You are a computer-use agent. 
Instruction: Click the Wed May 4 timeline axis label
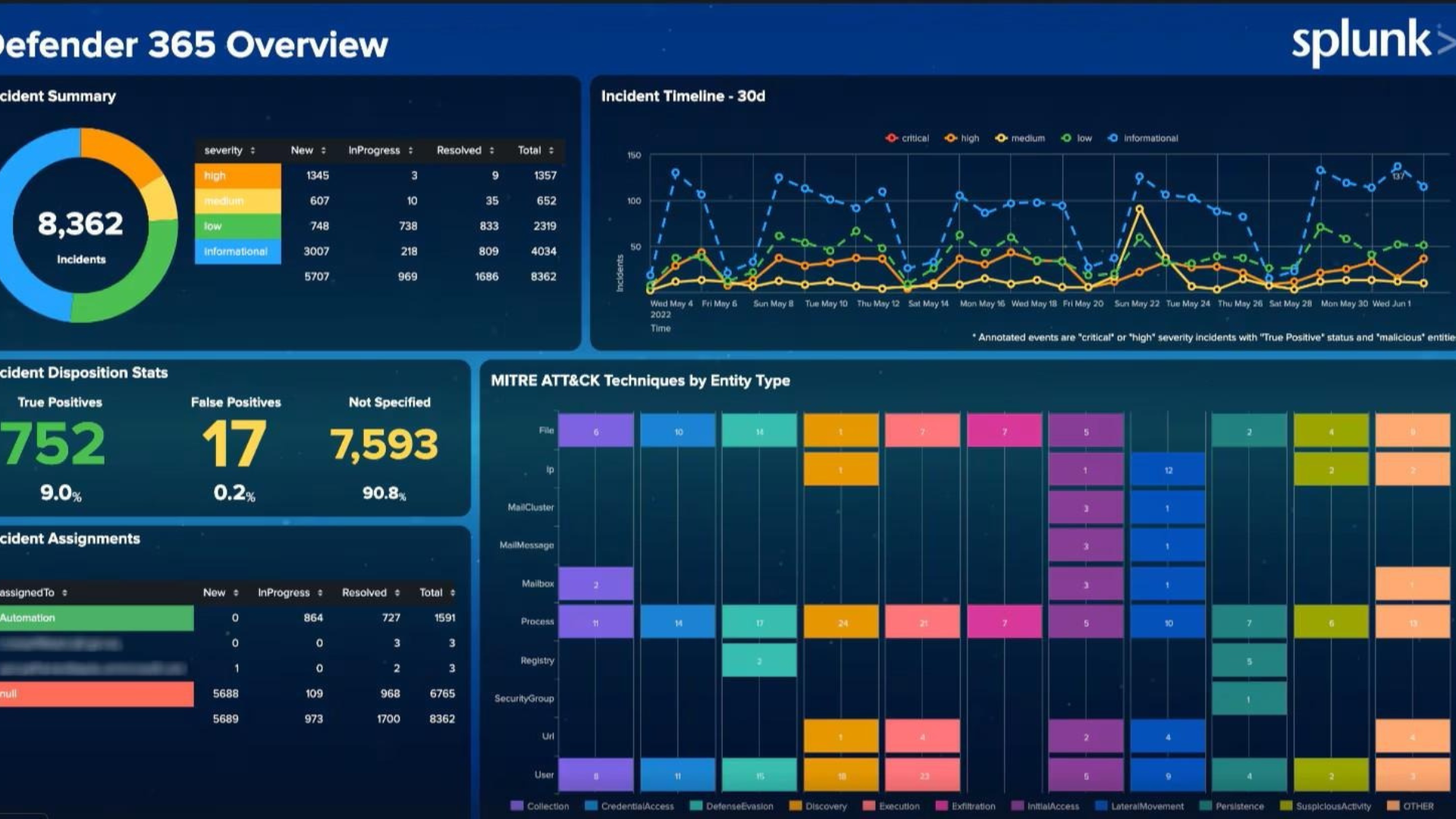coord(671,303)
